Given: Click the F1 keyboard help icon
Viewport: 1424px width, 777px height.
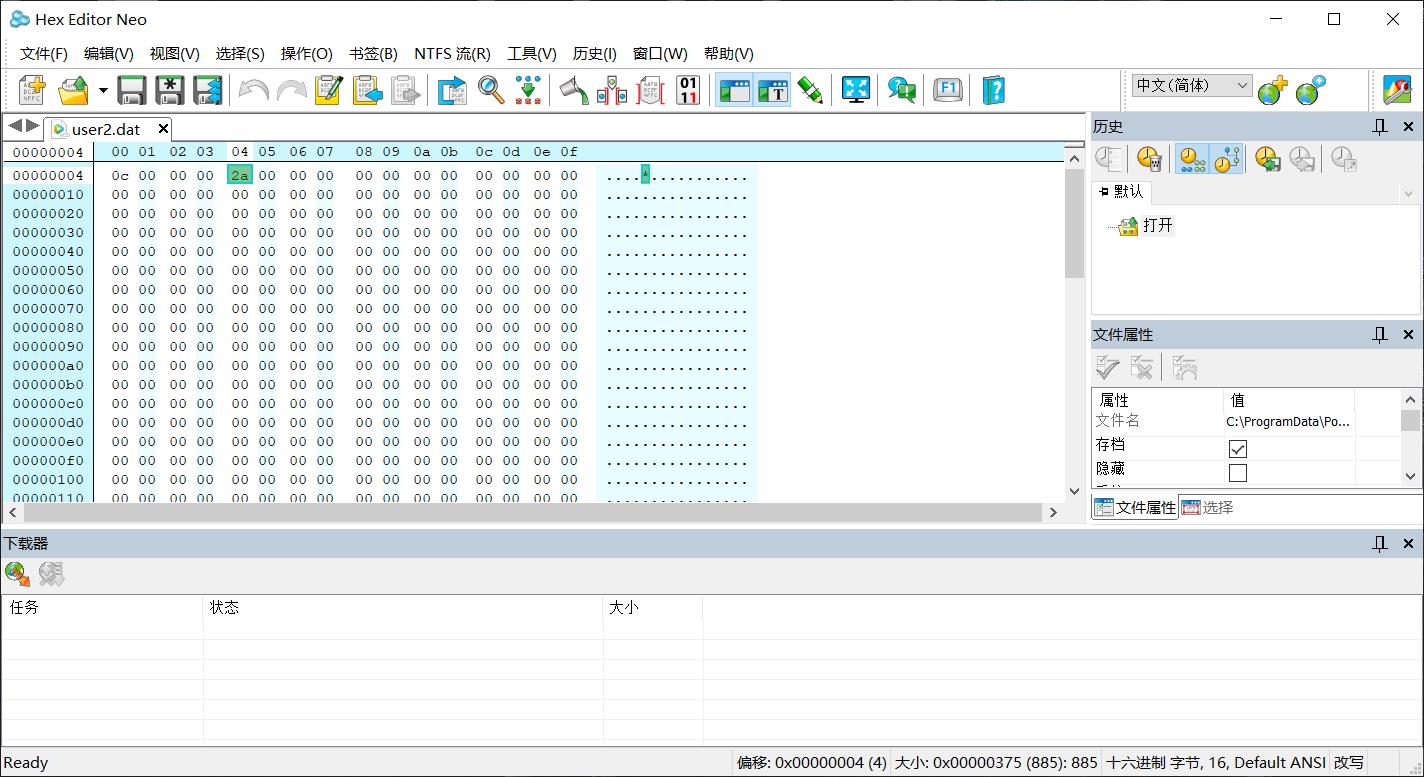Looking at the screenshot, I should point(948,90).
